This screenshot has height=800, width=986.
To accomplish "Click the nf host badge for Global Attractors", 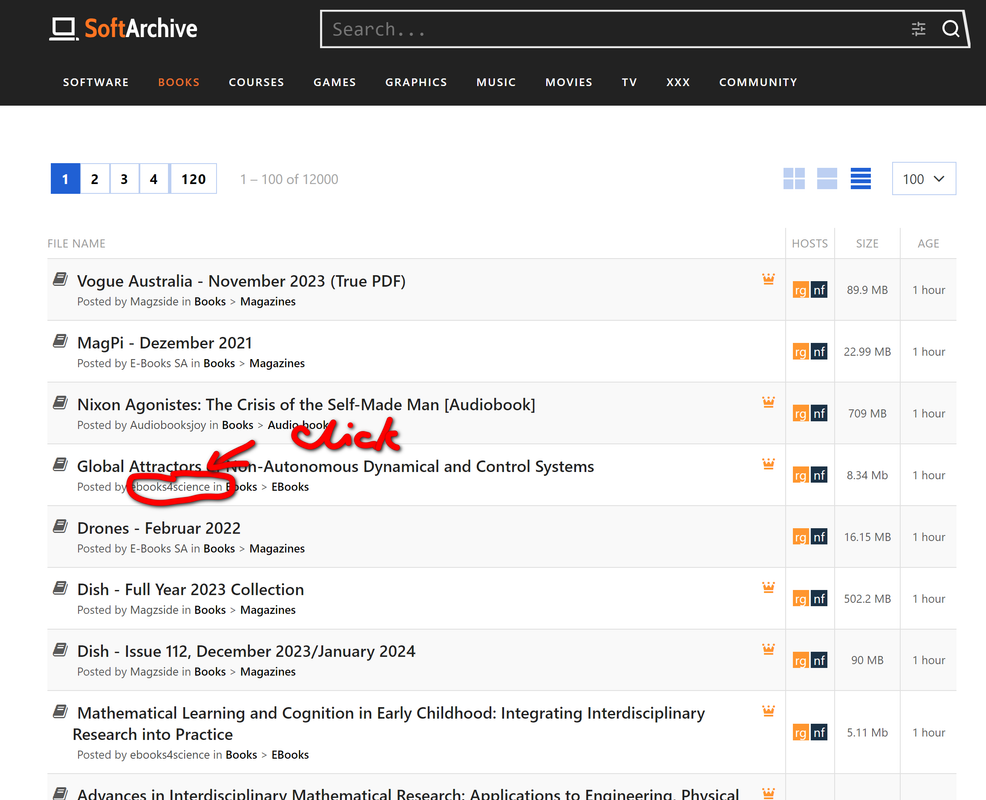I will tap(819, 475).
